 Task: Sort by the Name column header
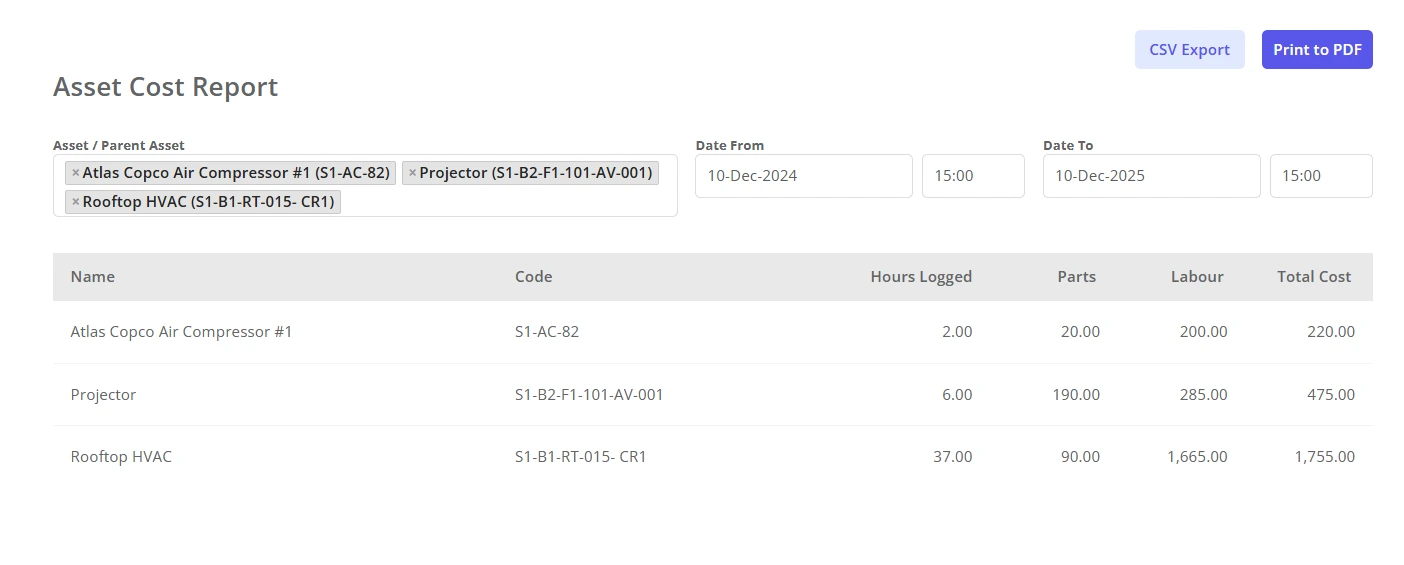coord(93,277)
